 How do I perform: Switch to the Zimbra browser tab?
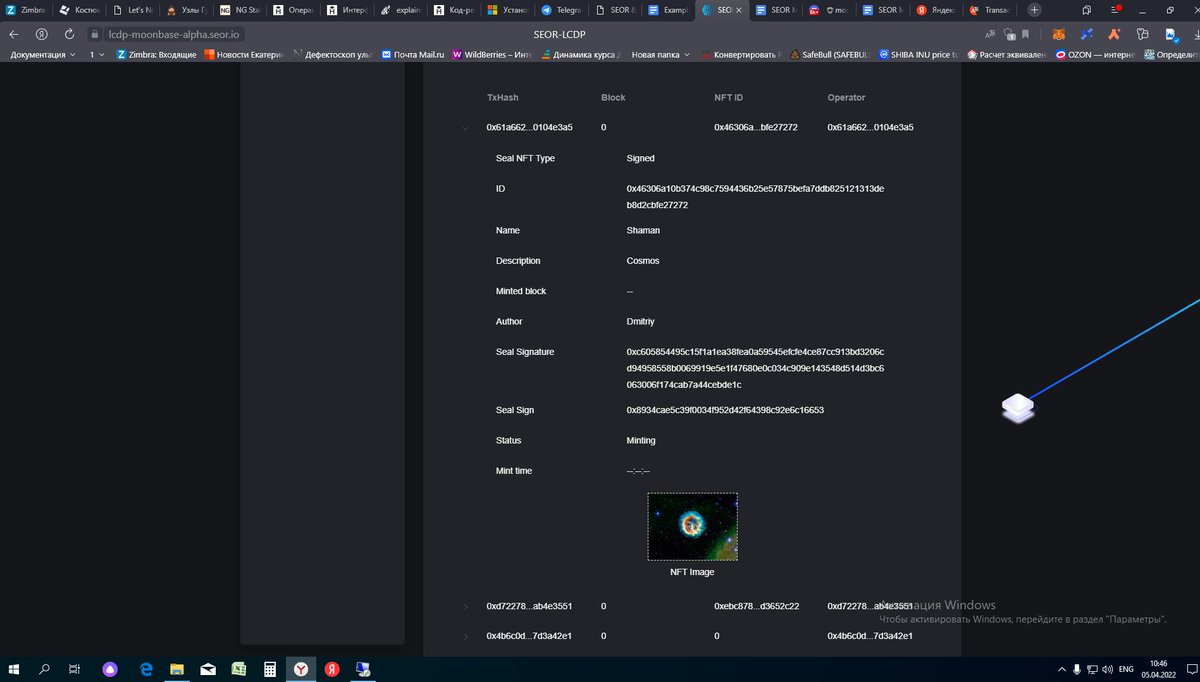pos(25,10)
